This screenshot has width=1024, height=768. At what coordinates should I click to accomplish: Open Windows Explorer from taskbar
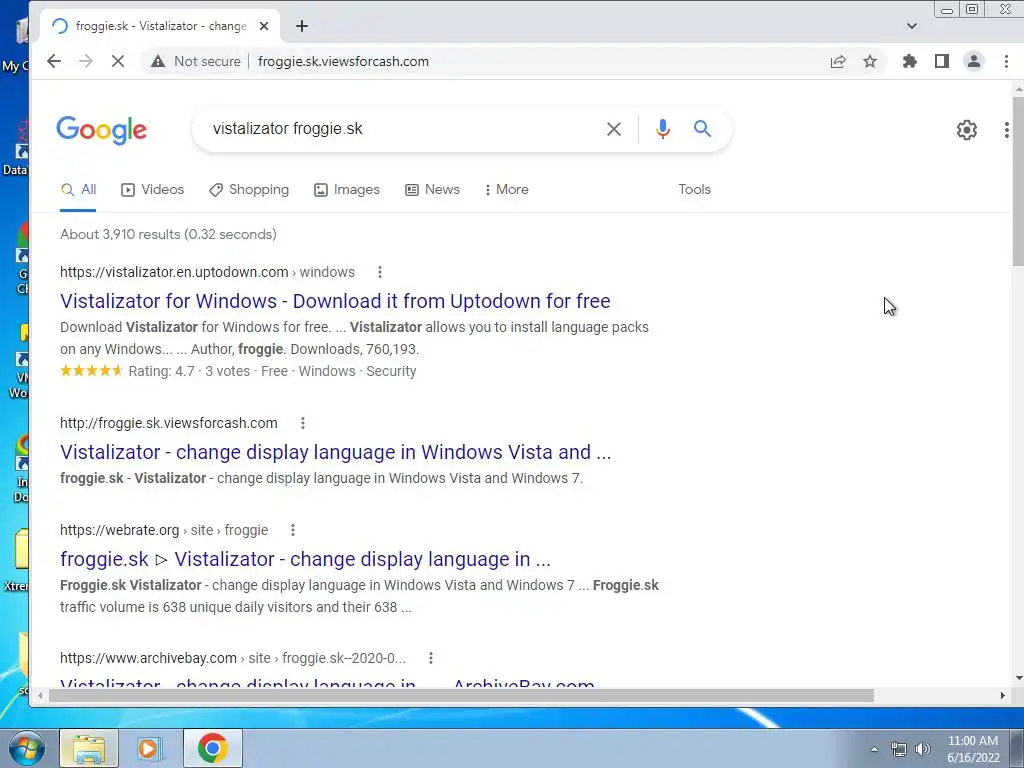[89, 748]
